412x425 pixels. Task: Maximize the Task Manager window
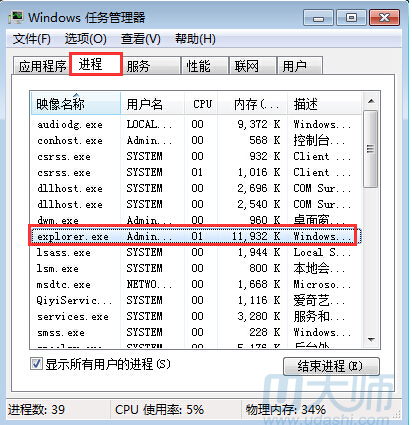point(351,17)
